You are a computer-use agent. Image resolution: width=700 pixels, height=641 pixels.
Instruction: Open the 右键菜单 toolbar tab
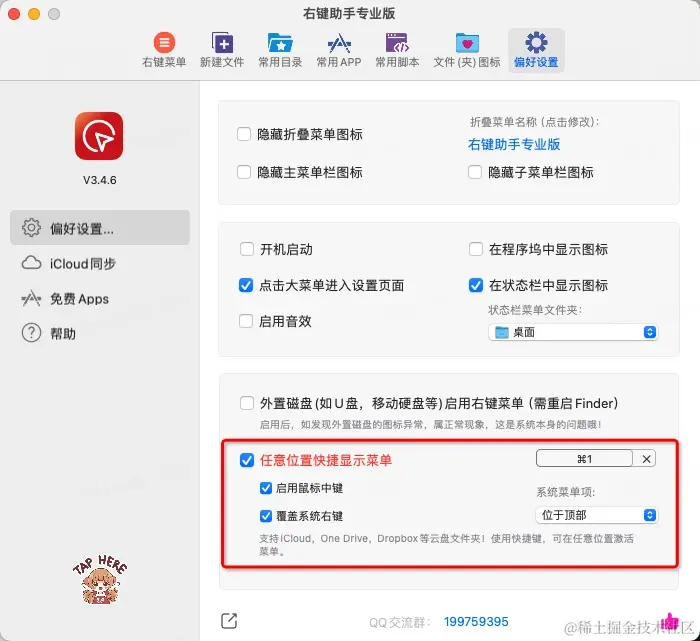(x=164, y=50)
